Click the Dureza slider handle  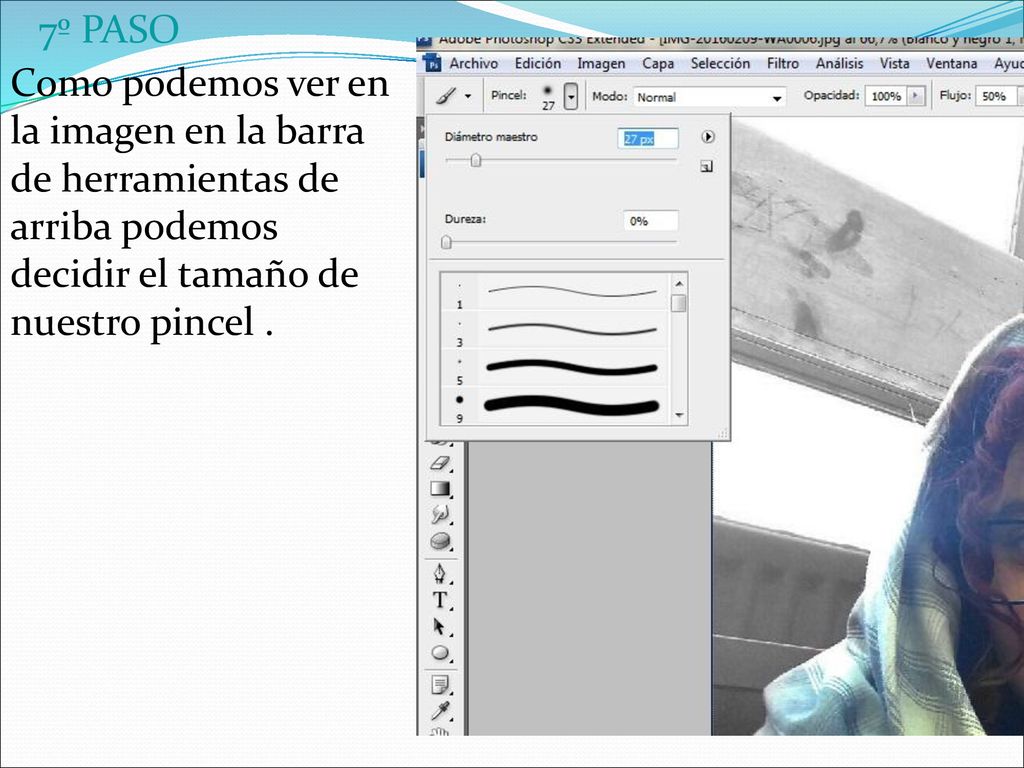(446, 242)
